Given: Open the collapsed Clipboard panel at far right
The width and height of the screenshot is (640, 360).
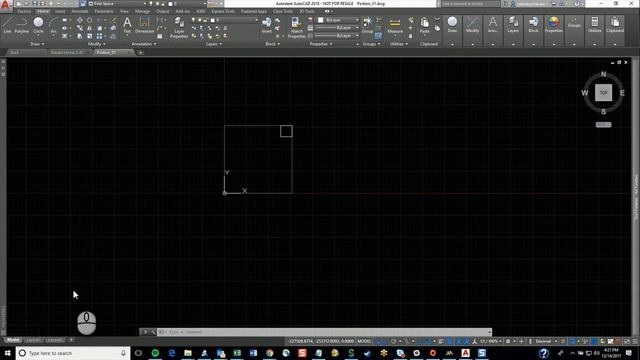Looking at the screenshot, I should [x=615, y=31].
